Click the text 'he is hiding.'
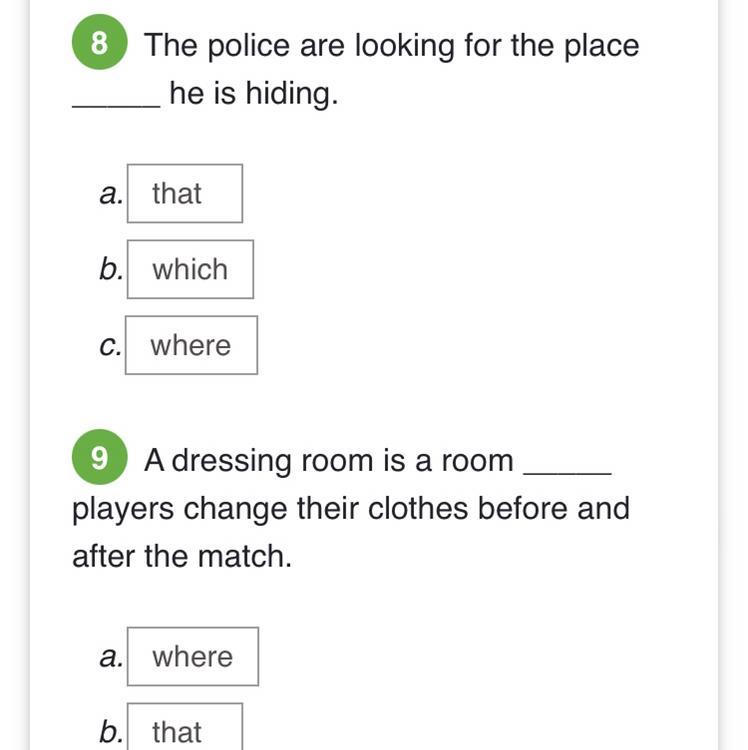 (x=254, y=93)
